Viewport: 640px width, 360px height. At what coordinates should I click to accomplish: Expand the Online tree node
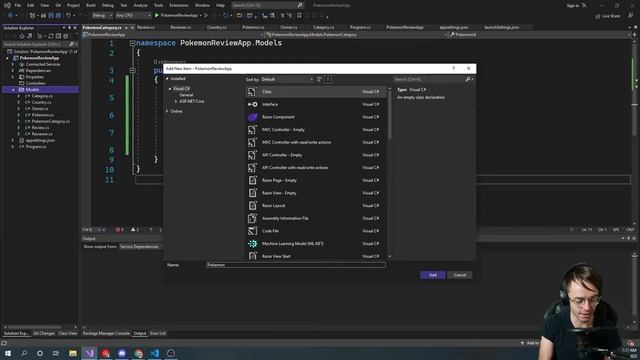coord(167,111)
